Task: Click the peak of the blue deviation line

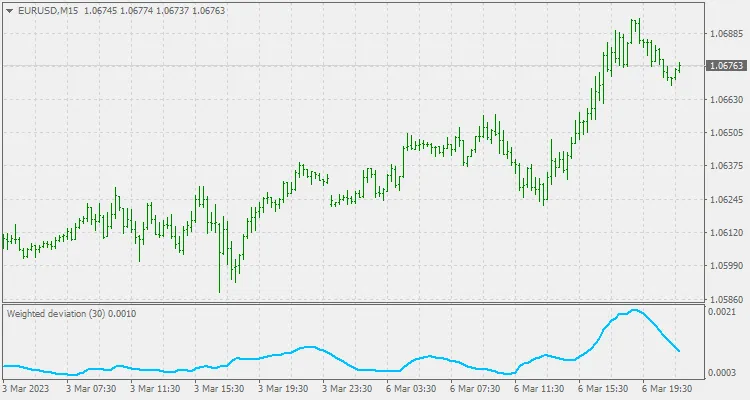Action: click(634, 310)
